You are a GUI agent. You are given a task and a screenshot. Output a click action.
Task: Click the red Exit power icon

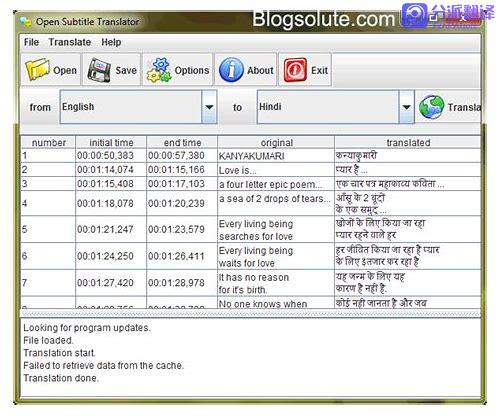pos(295,70)
